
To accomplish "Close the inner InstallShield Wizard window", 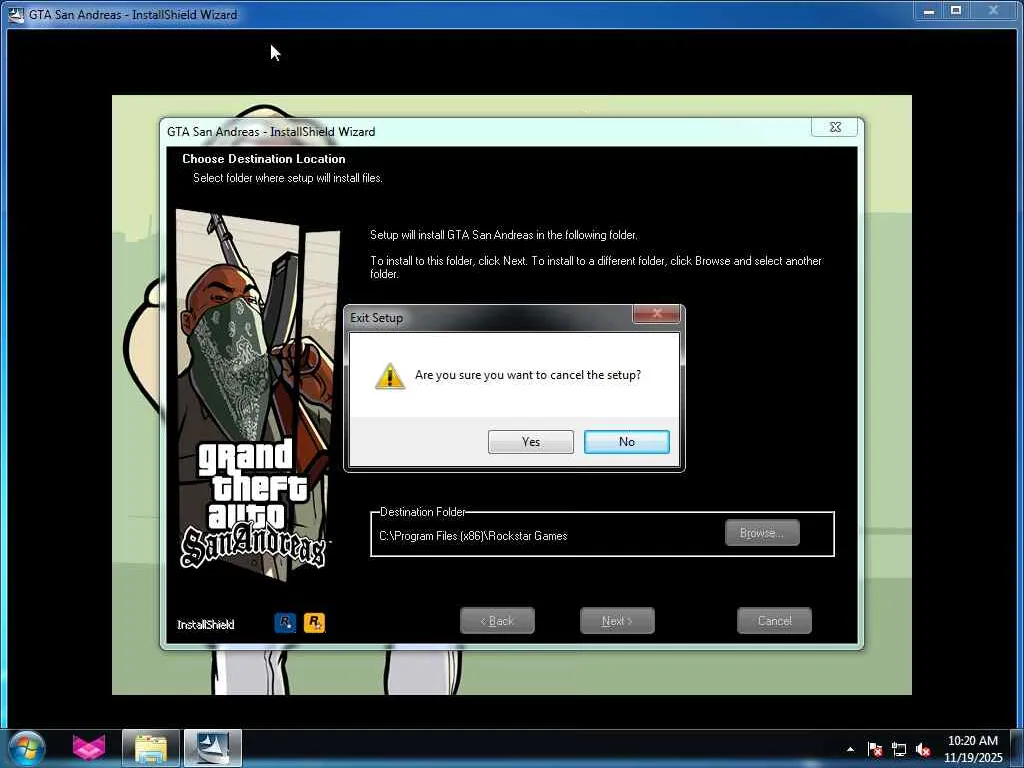I will pyautogui.click(x=835, y=127).
